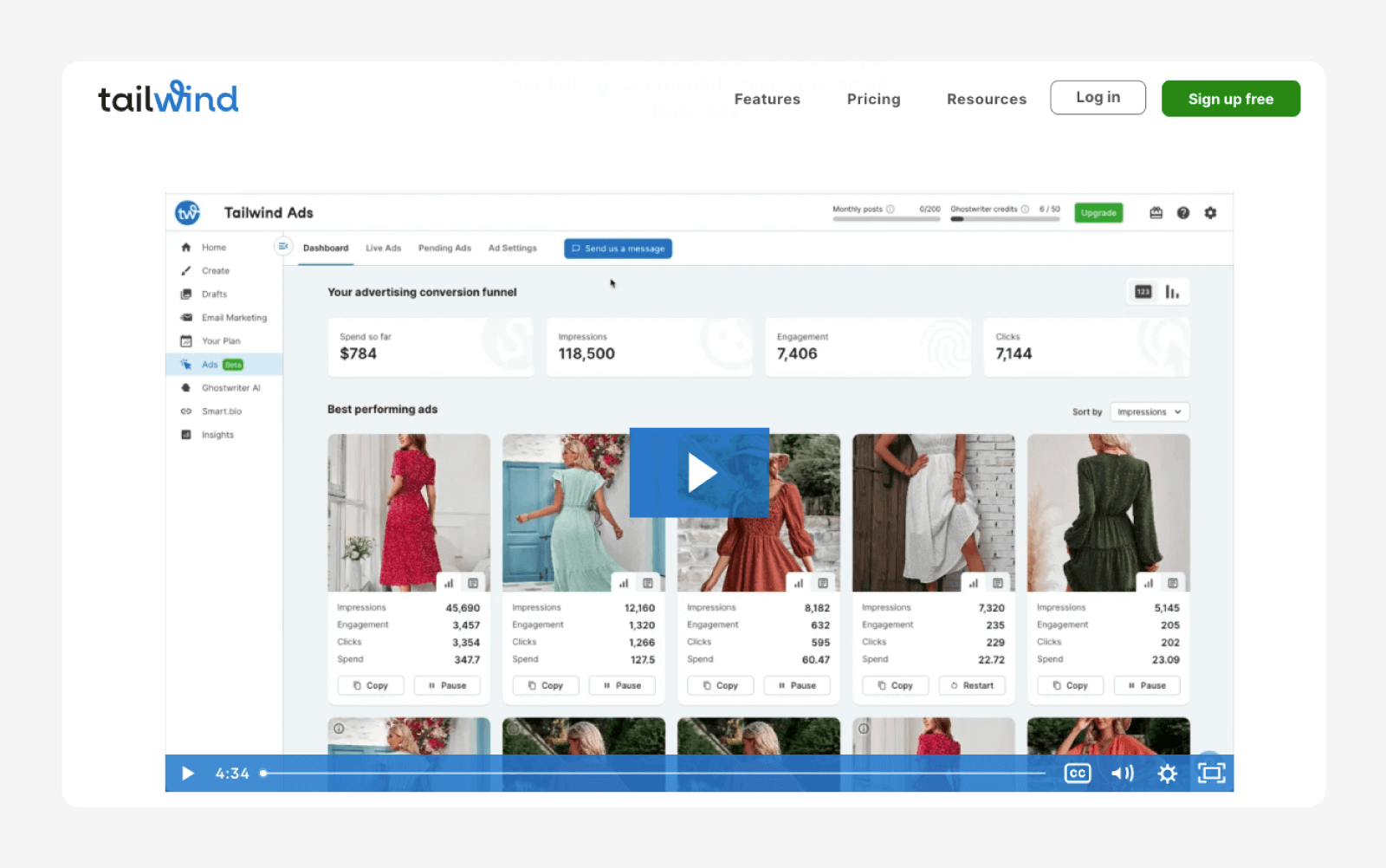The height and width of the screenshot is (868, 1386).
Task: Toggle closed captions on the video
Action: tap(1077, 774)
